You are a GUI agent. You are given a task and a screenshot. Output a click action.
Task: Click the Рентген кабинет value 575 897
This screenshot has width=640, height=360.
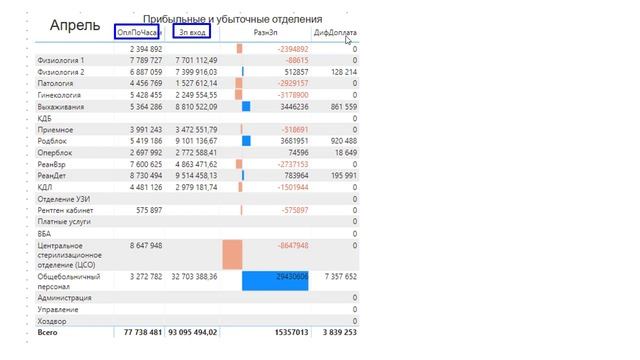tap(149, 210)
